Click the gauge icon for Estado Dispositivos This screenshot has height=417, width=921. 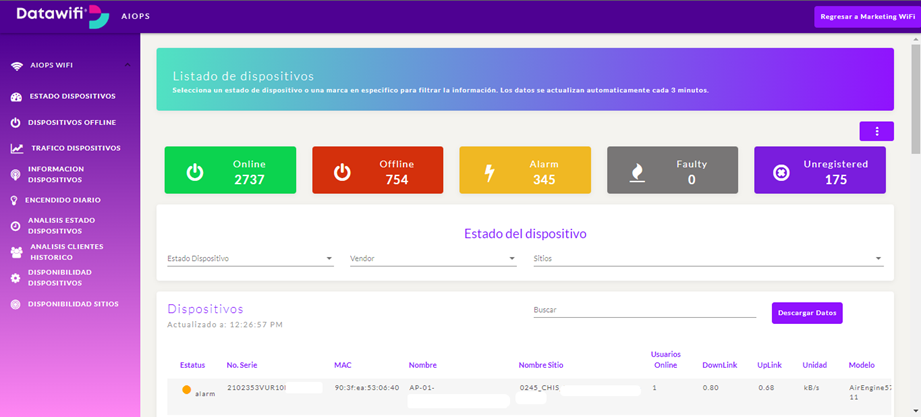coord(16,97)
